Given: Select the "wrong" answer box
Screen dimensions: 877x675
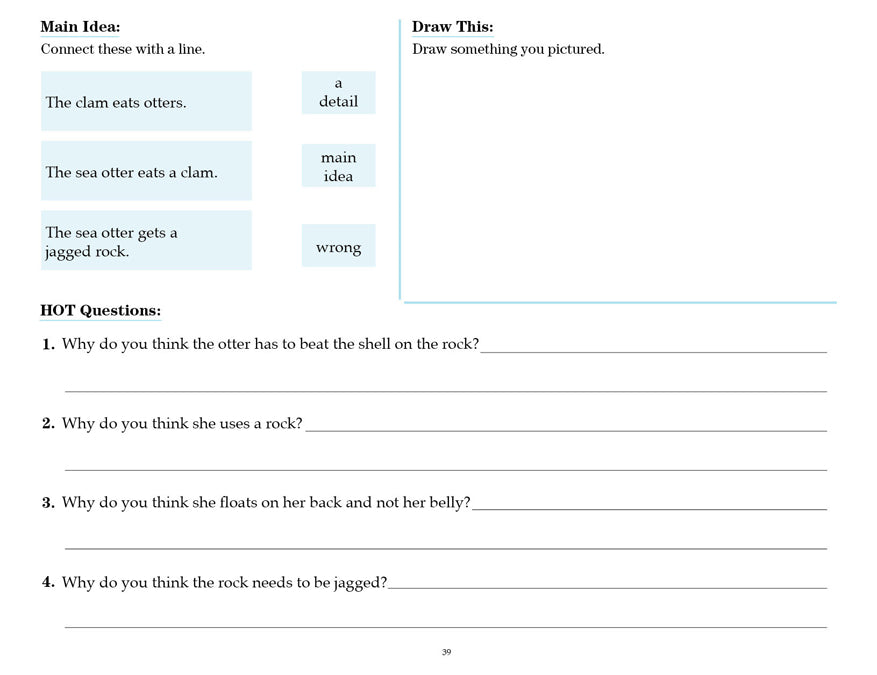Looking at the screenshot, I should [x=338, y=246].
